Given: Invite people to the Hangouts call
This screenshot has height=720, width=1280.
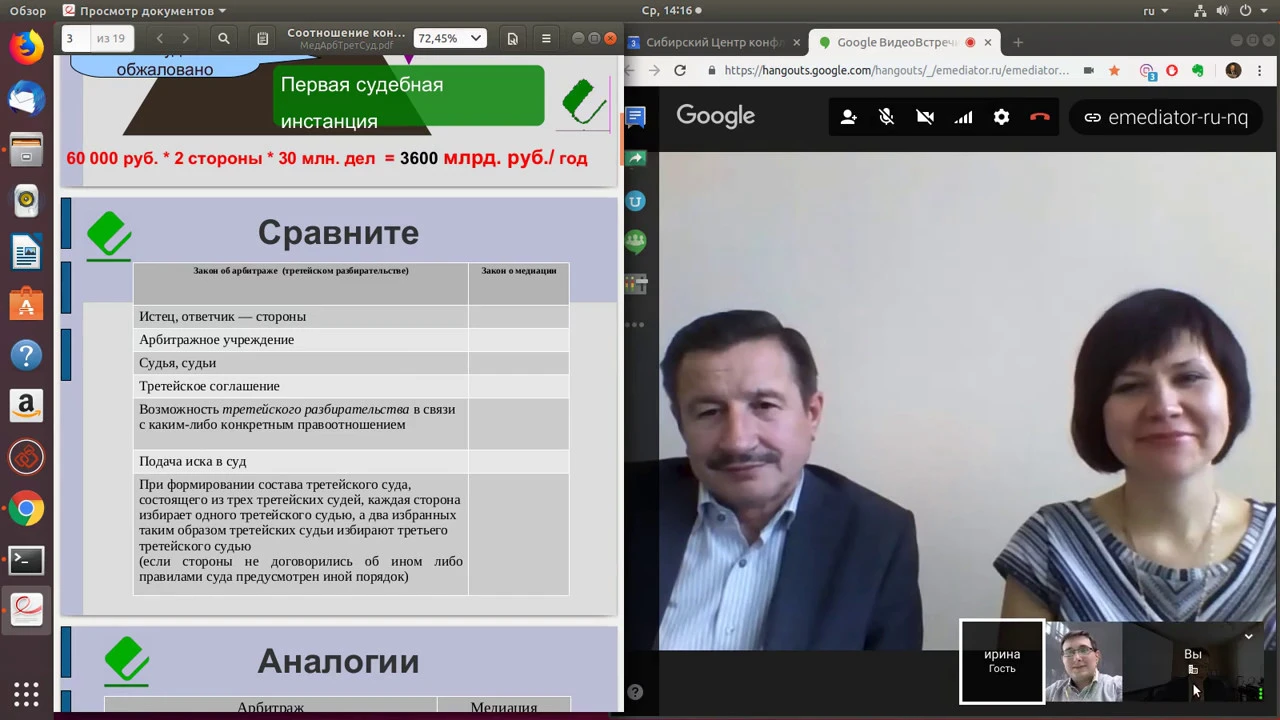Looking at the screenshot, I should point(848,117).
